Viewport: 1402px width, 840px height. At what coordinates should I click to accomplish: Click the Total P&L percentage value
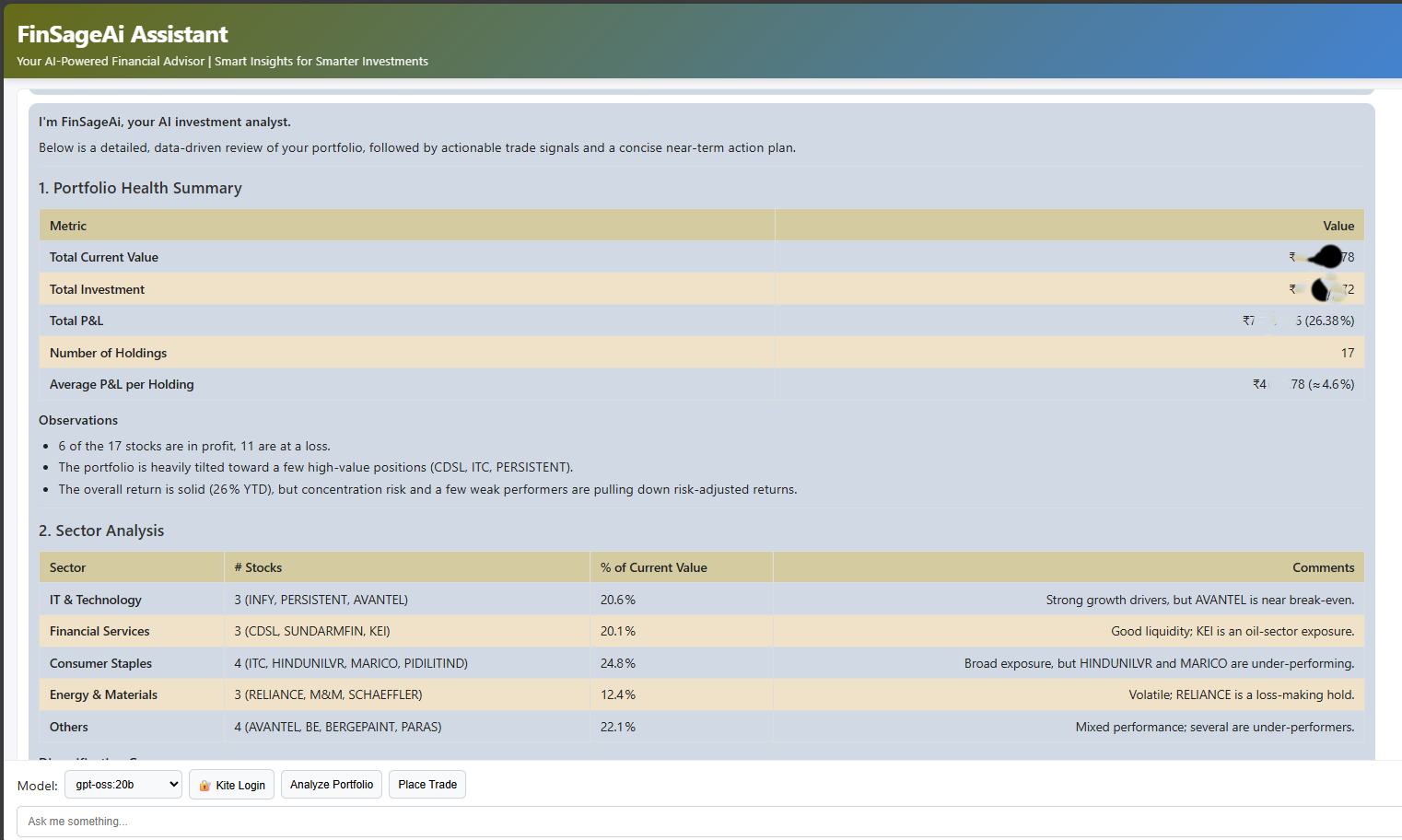[1329, 321]
